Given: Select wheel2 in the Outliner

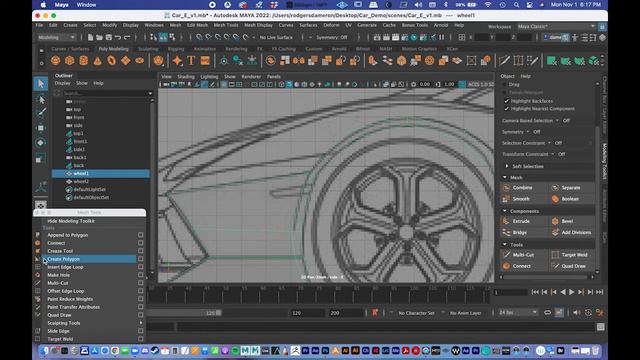Looking at the screenshot, I should [x=81, y=181].
